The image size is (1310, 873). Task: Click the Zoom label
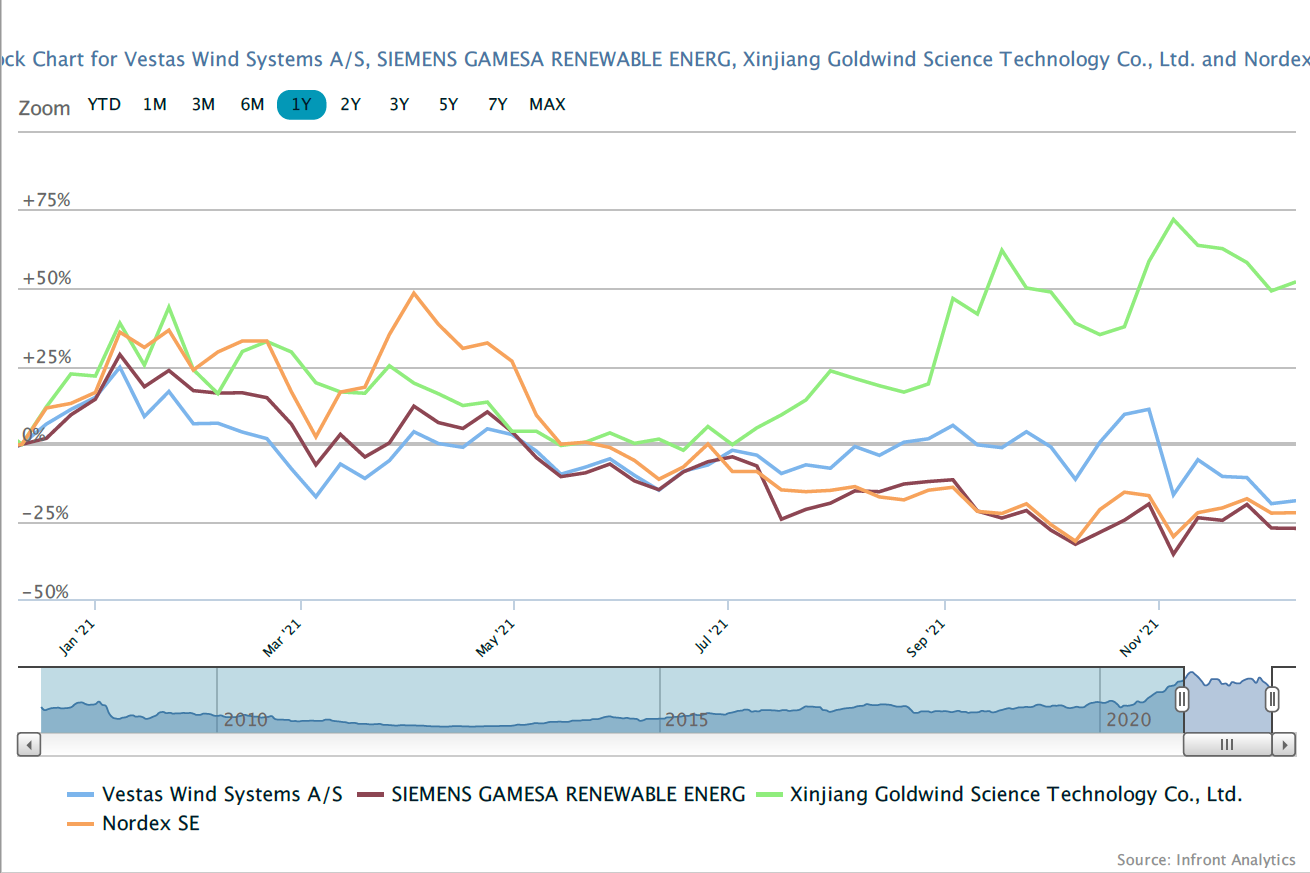coord(45,108)
